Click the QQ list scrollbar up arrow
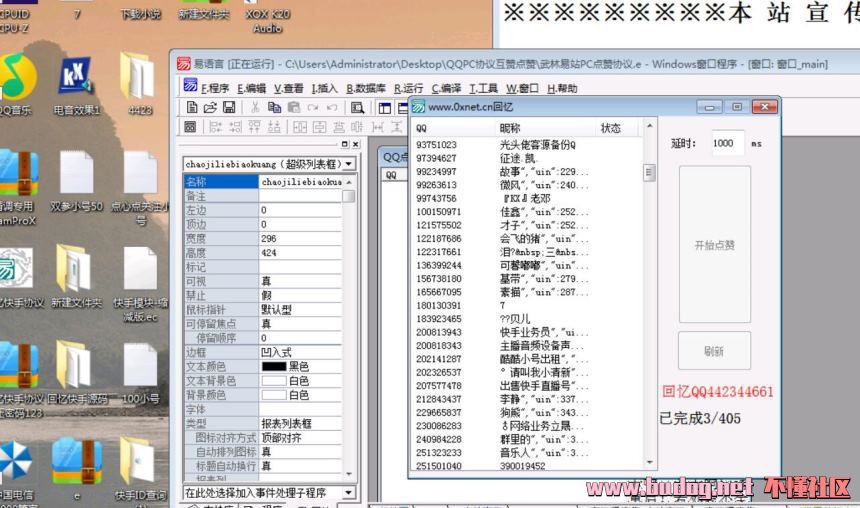Viewport: 860px width, 508px height. pos(649,126)
